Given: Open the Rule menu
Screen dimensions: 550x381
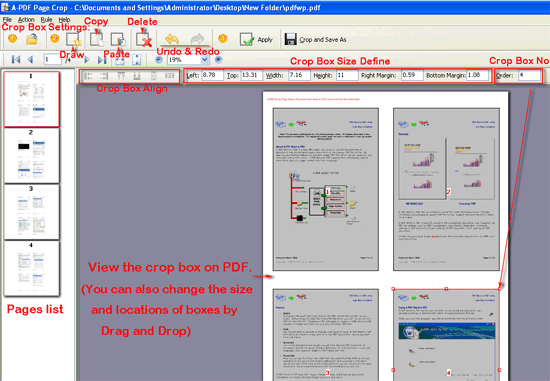Looking at the screenshot, I should pos(46,20).
